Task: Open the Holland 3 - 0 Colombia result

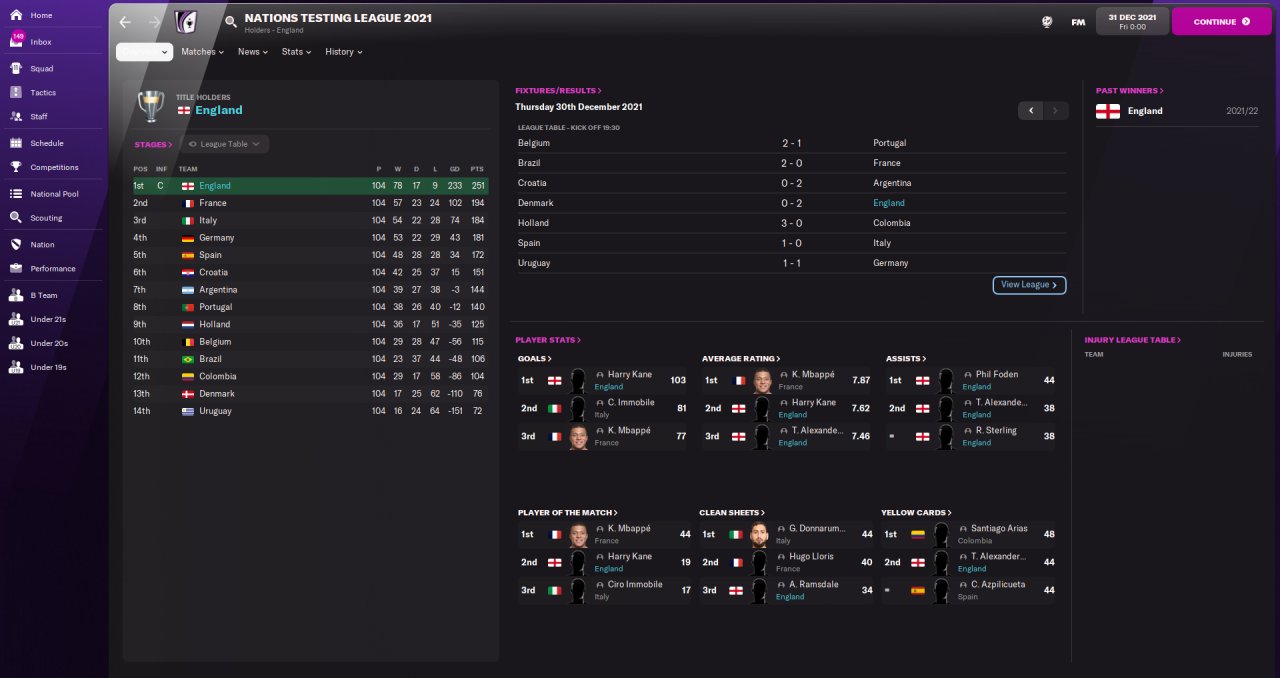Action: [x=791, y=223]
